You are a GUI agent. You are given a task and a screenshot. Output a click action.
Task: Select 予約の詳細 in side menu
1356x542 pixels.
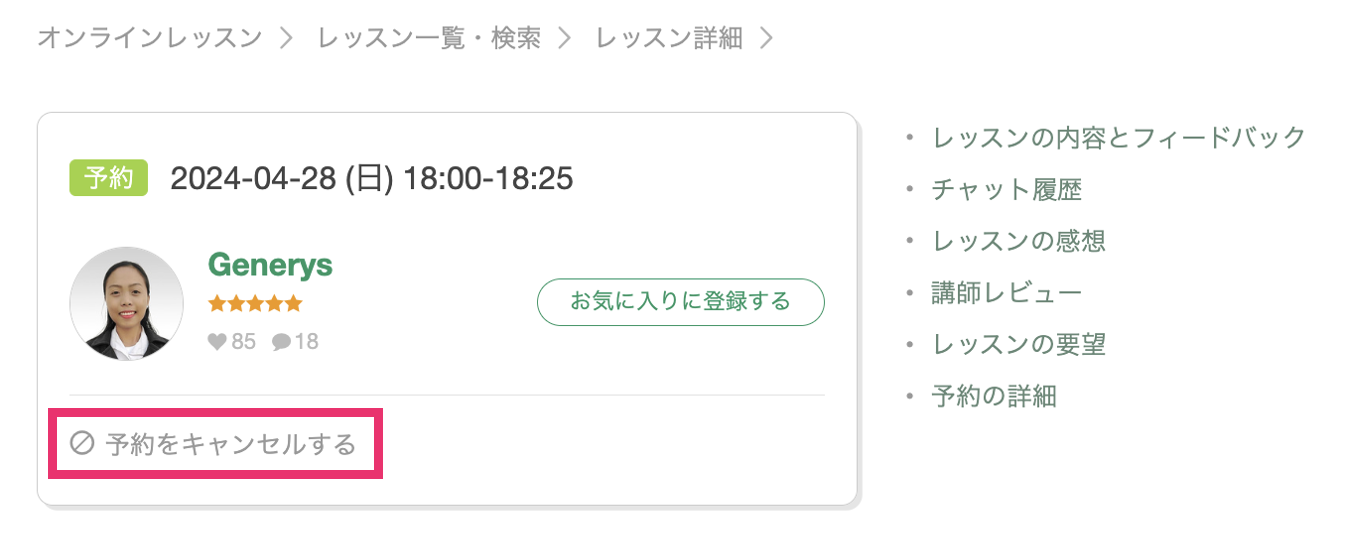(x=993, y=397)
